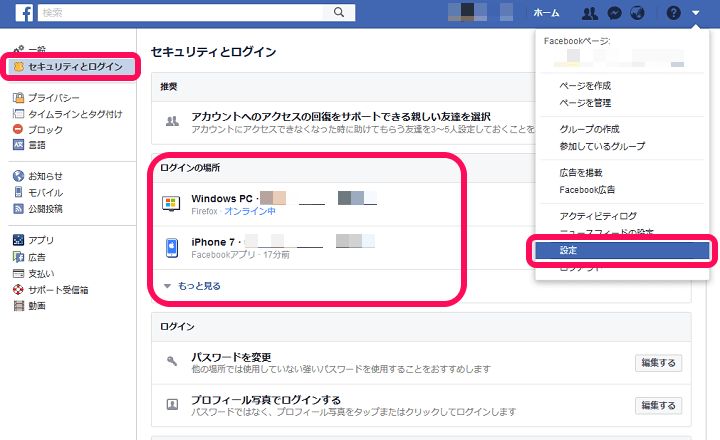Select Facebook広告 in dropdown menu
720x440 pixels.
[587, 190]
